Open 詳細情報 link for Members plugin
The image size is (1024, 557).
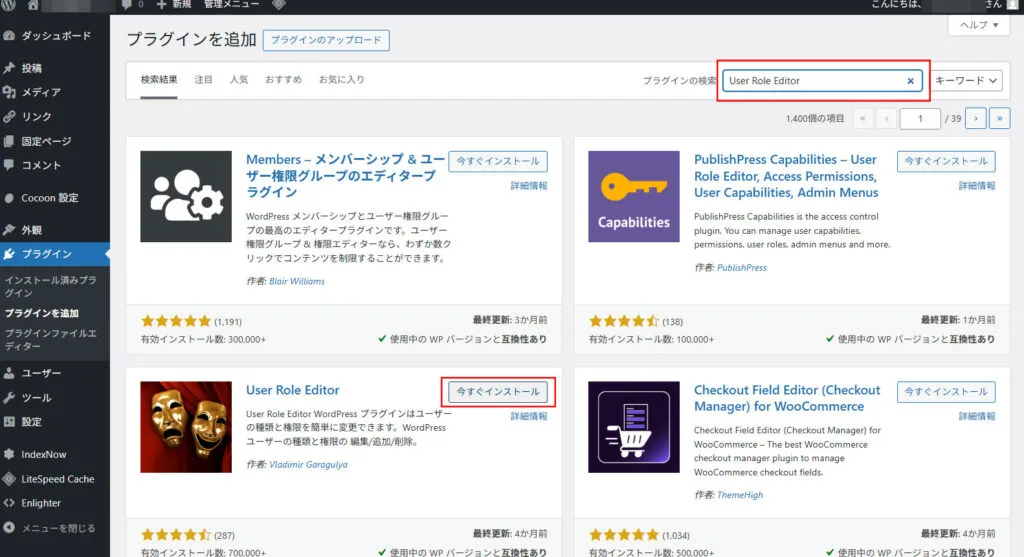[529, 186]
